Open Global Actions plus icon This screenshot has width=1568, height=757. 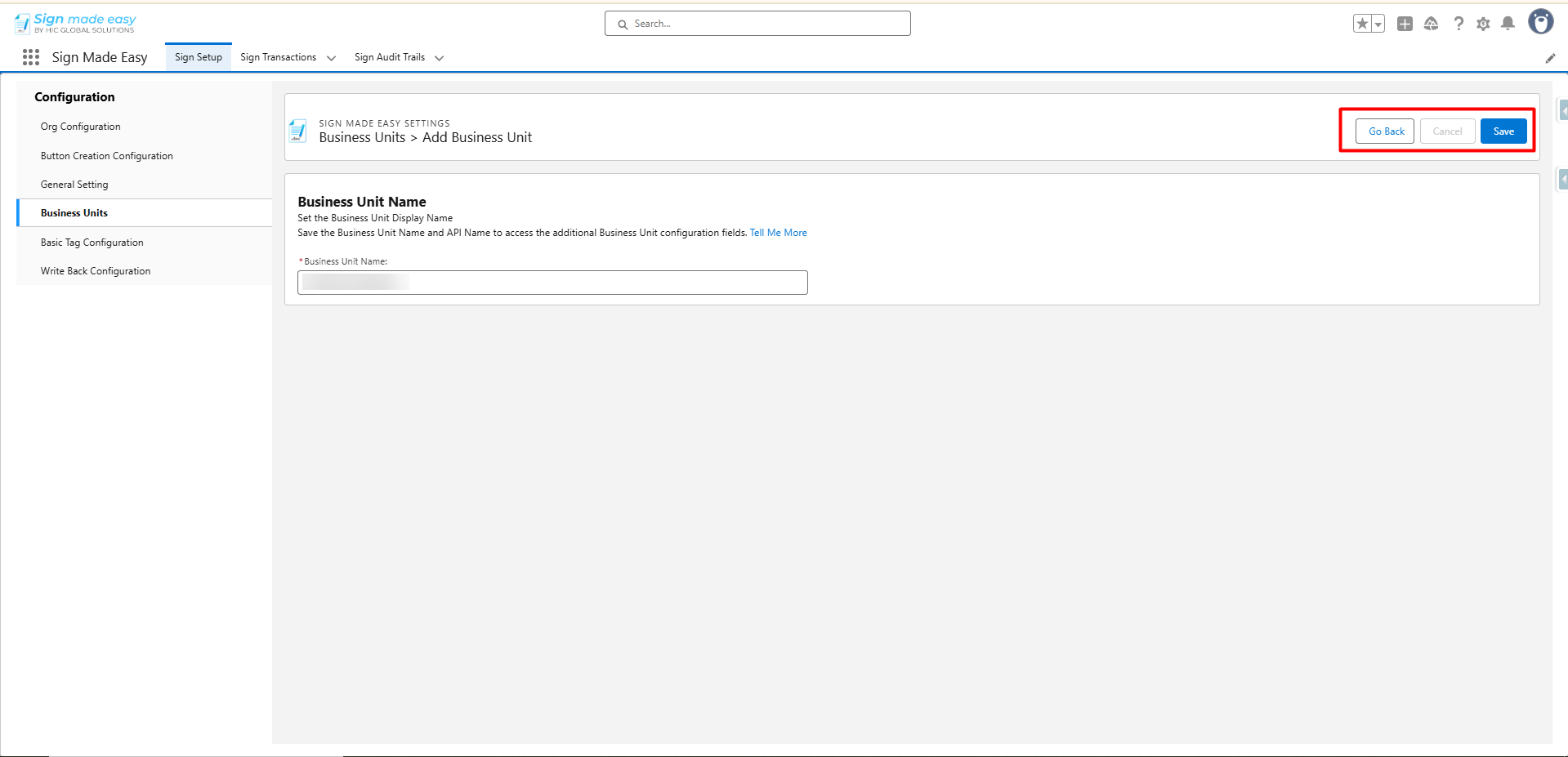pyautogui.click(x=1405, y=24)
